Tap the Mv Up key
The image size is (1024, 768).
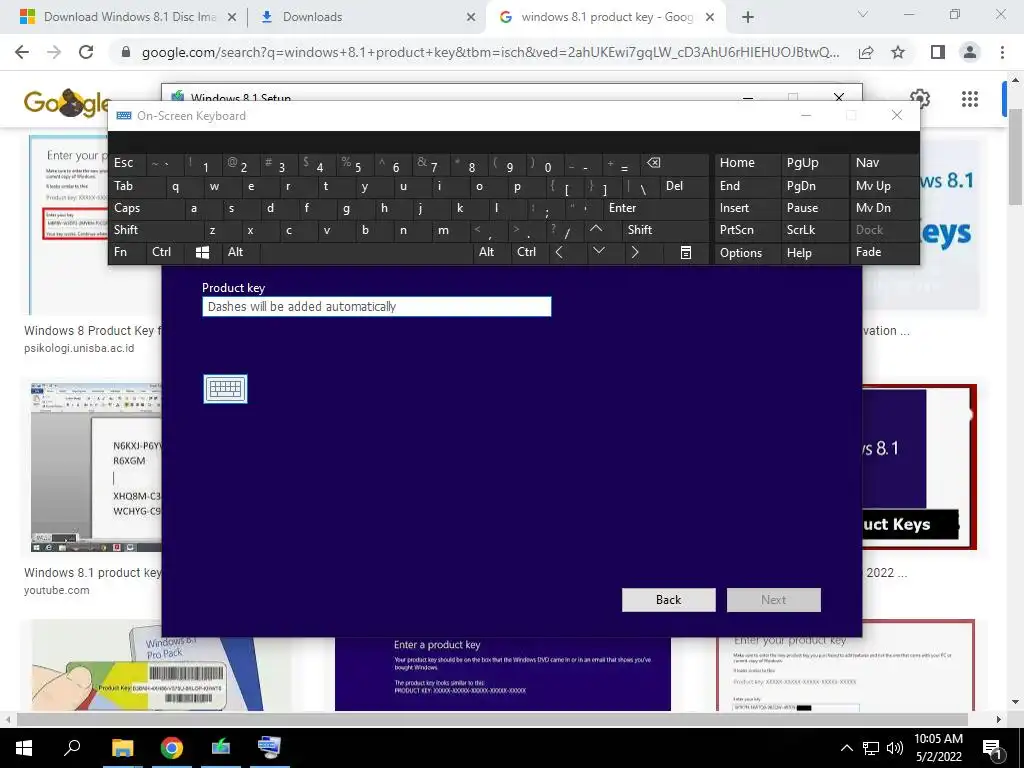pos(884,186)
